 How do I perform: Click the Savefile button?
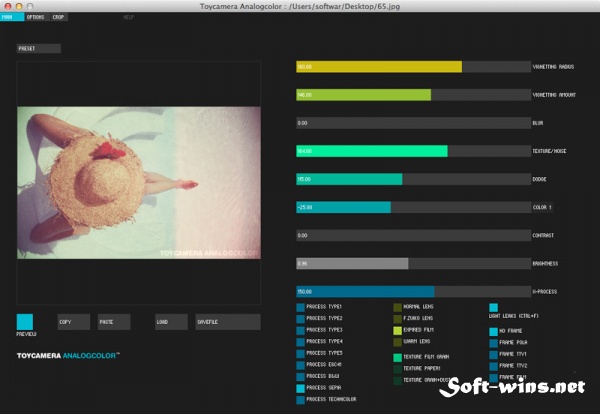[228, 322]
